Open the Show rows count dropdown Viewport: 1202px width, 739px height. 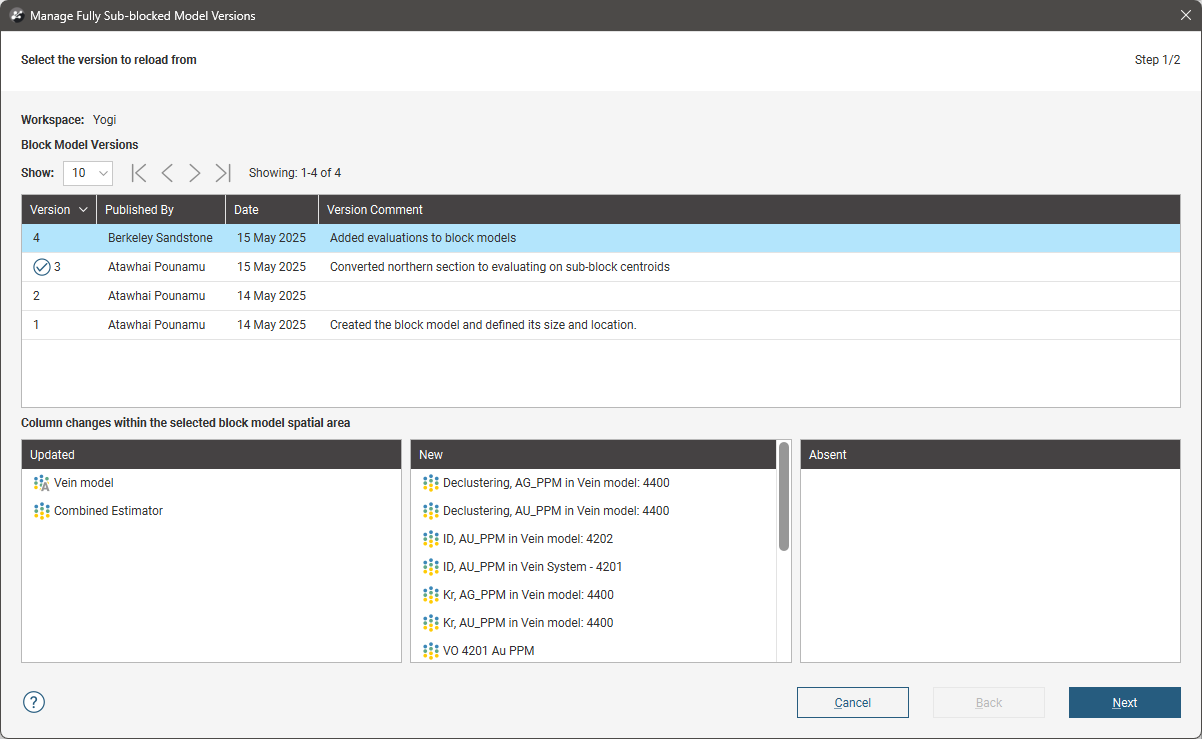pyautogui.click(x=88, y=173)
